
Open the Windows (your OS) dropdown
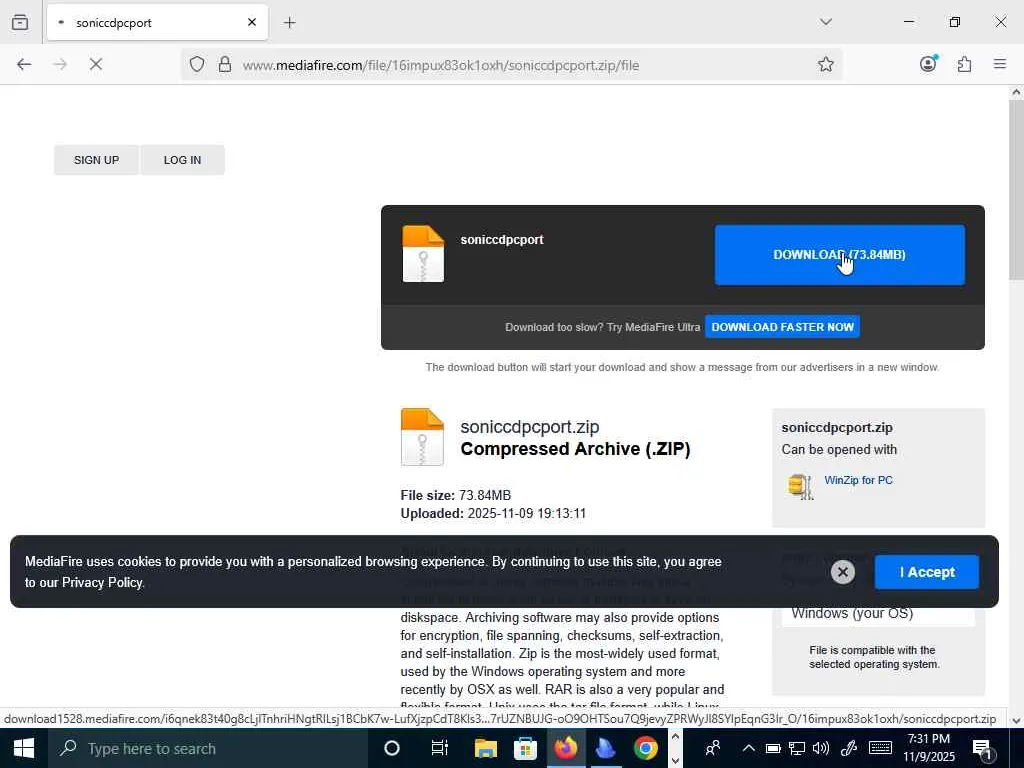[x=878, y=614]
